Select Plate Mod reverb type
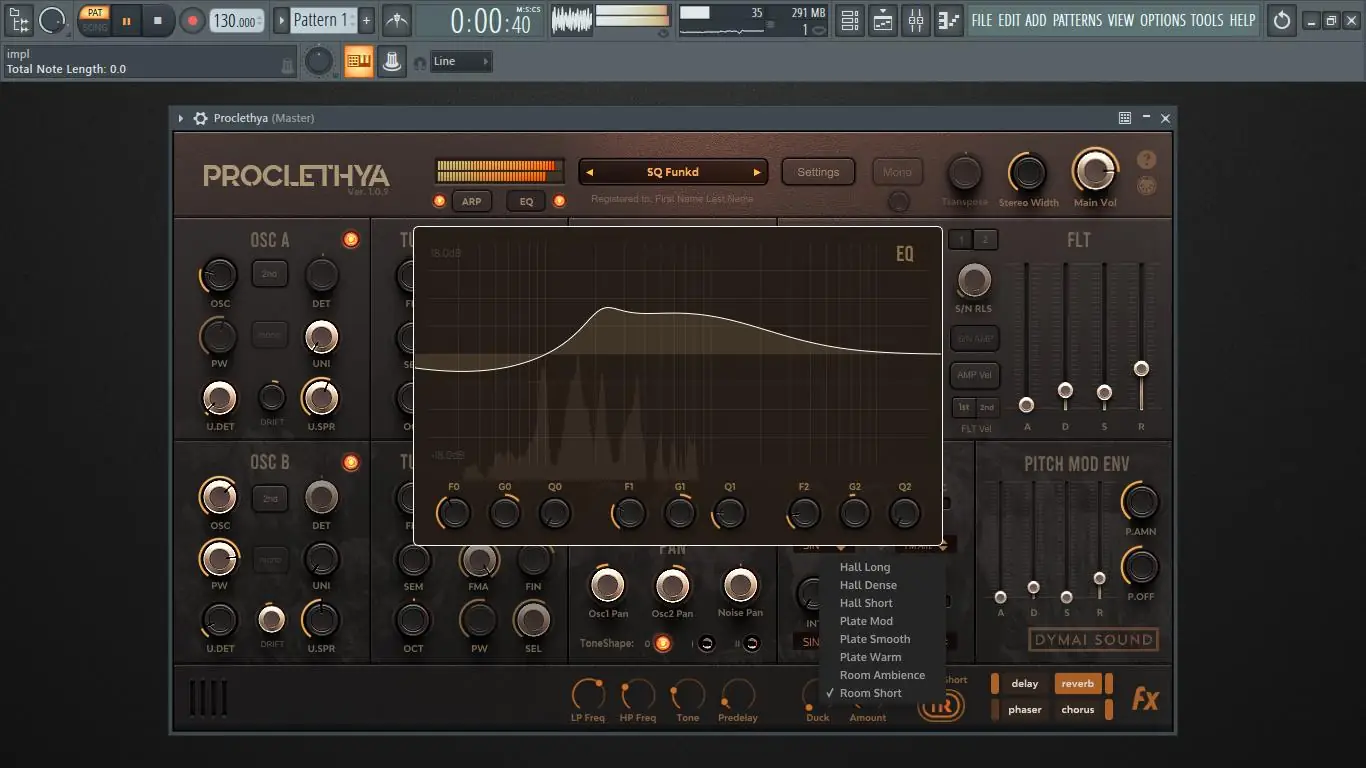This screenshot has width=1366, height=768. tap(866, 621)
